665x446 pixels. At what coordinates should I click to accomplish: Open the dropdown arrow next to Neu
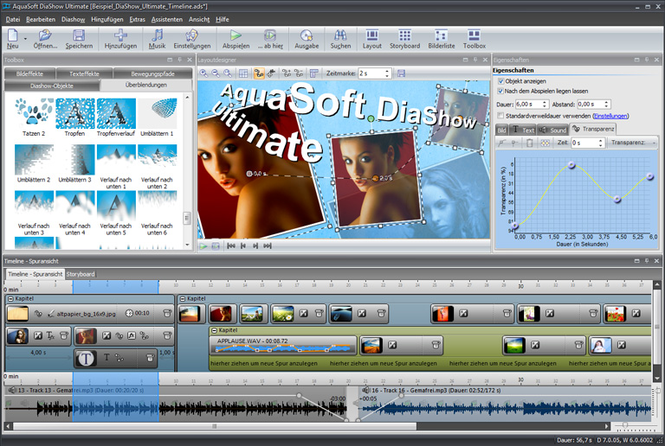tap(25, 39)
